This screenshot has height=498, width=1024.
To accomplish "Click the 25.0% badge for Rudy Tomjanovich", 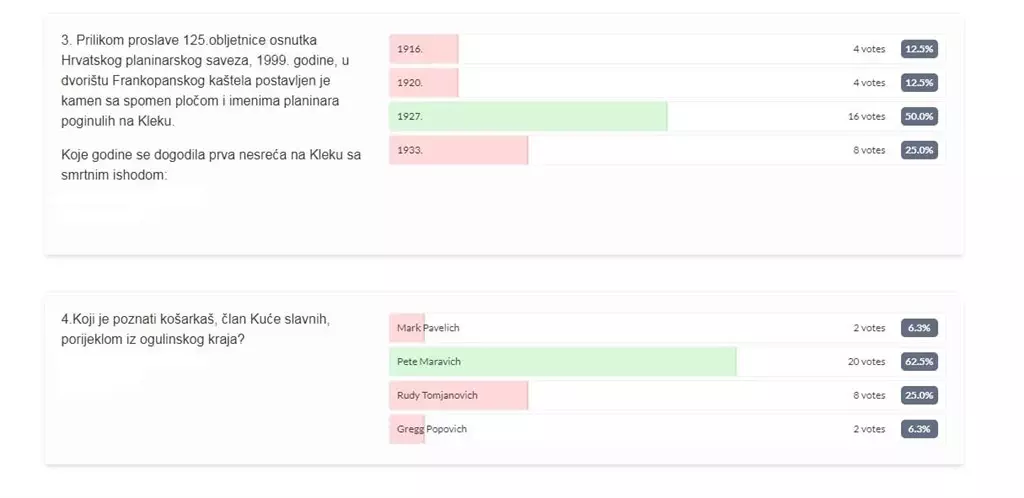I will (919, 396).
